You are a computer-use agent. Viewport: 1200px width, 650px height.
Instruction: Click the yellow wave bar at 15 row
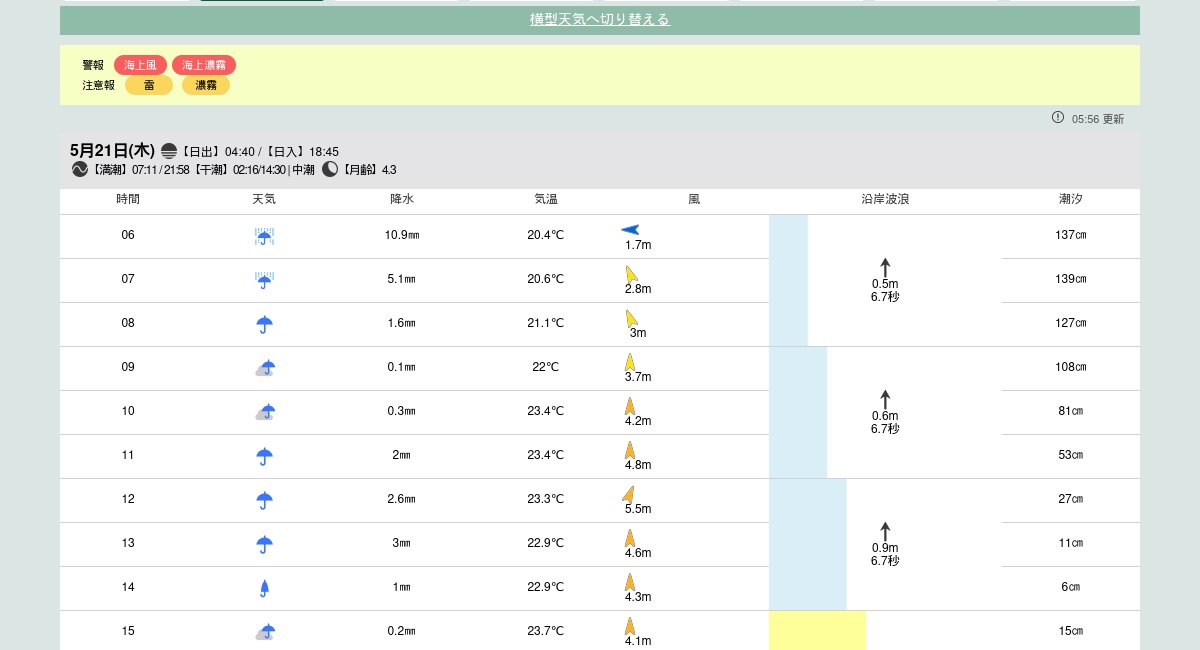pyautogui.click(x=817, y=630)
